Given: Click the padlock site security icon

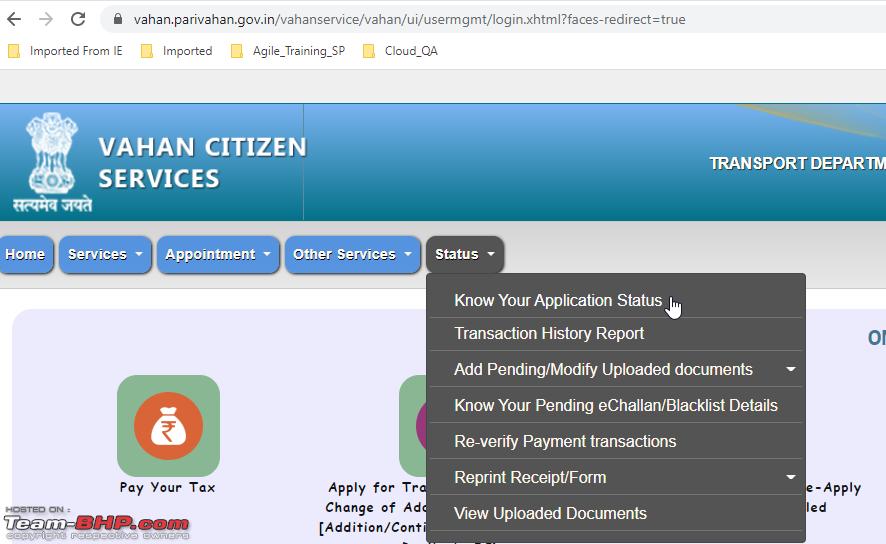Looking at the screenshot, I should click(118, 19).
